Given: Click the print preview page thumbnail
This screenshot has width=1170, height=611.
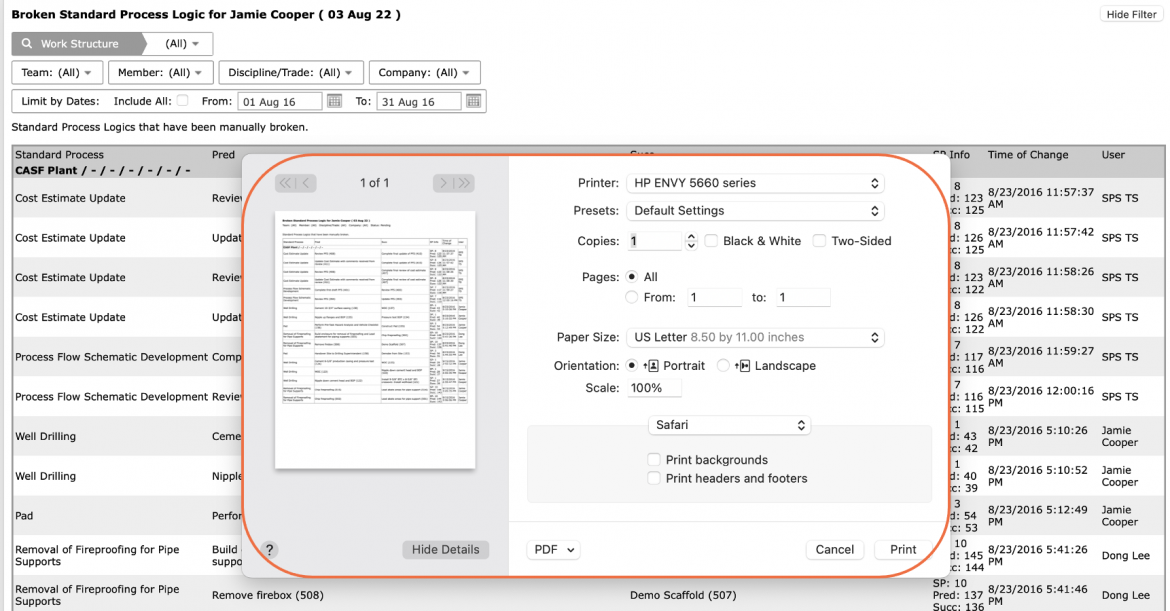Looking at the screenshot, I should point(375,339).
